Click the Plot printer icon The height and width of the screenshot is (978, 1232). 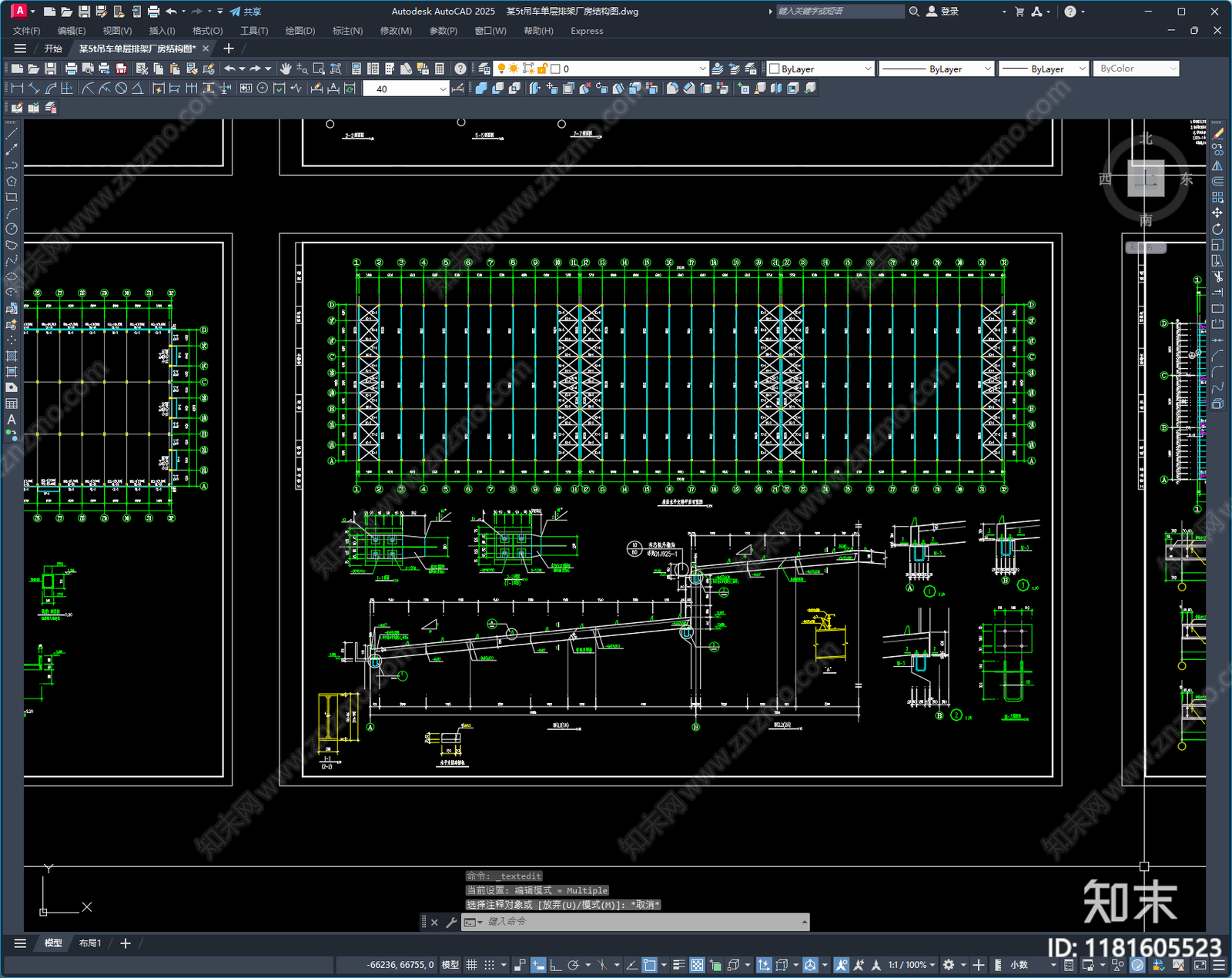[x=71, y=69]
